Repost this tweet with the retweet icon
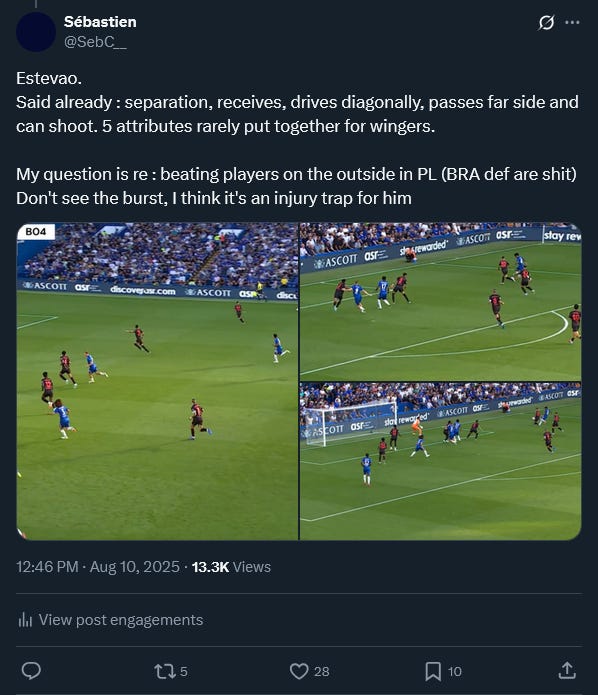 pos(164,671)
